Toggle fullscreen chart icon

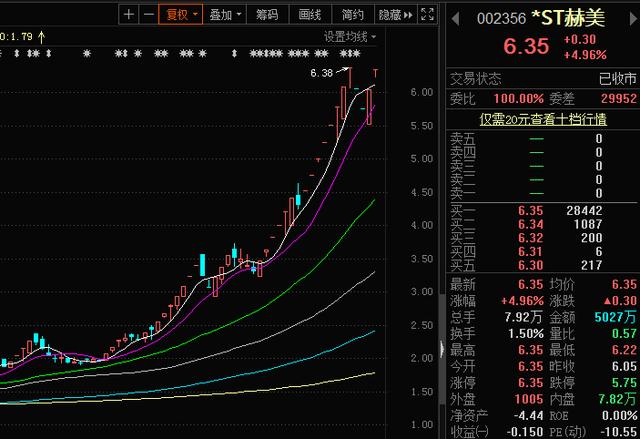pos(427,15)
